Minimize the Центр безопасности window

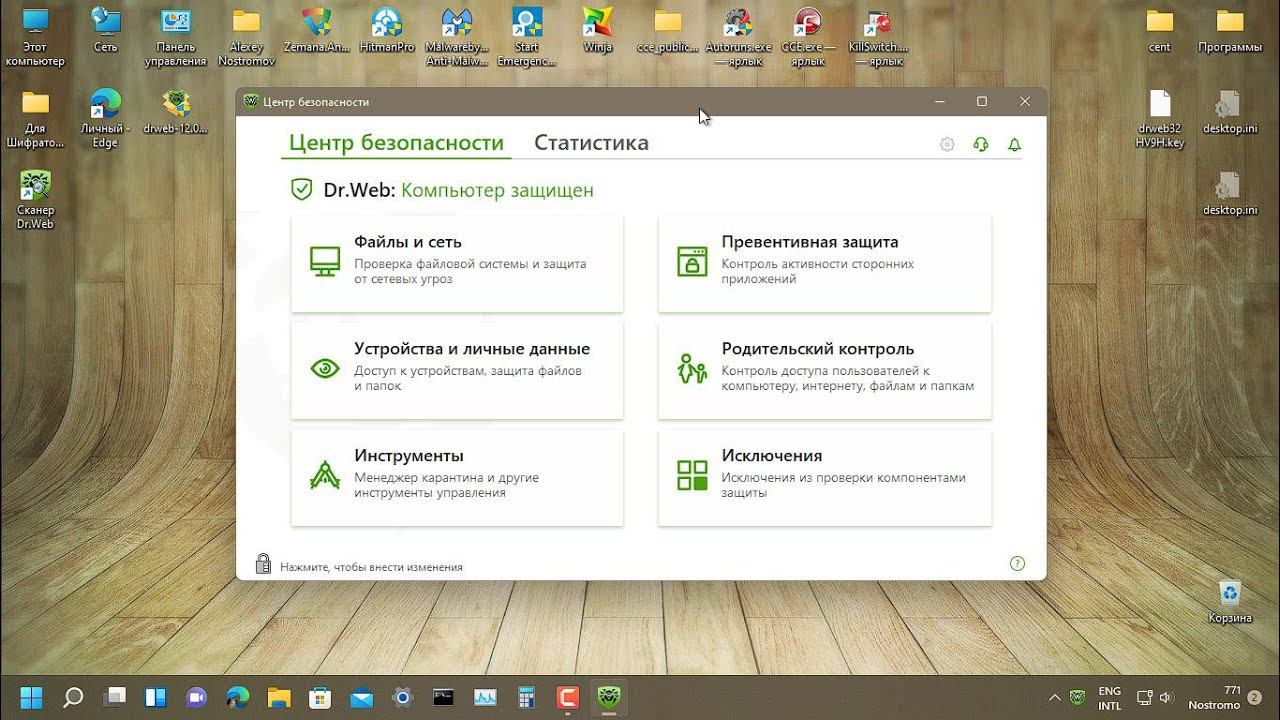pyautogui.click(x=940, y=102)
